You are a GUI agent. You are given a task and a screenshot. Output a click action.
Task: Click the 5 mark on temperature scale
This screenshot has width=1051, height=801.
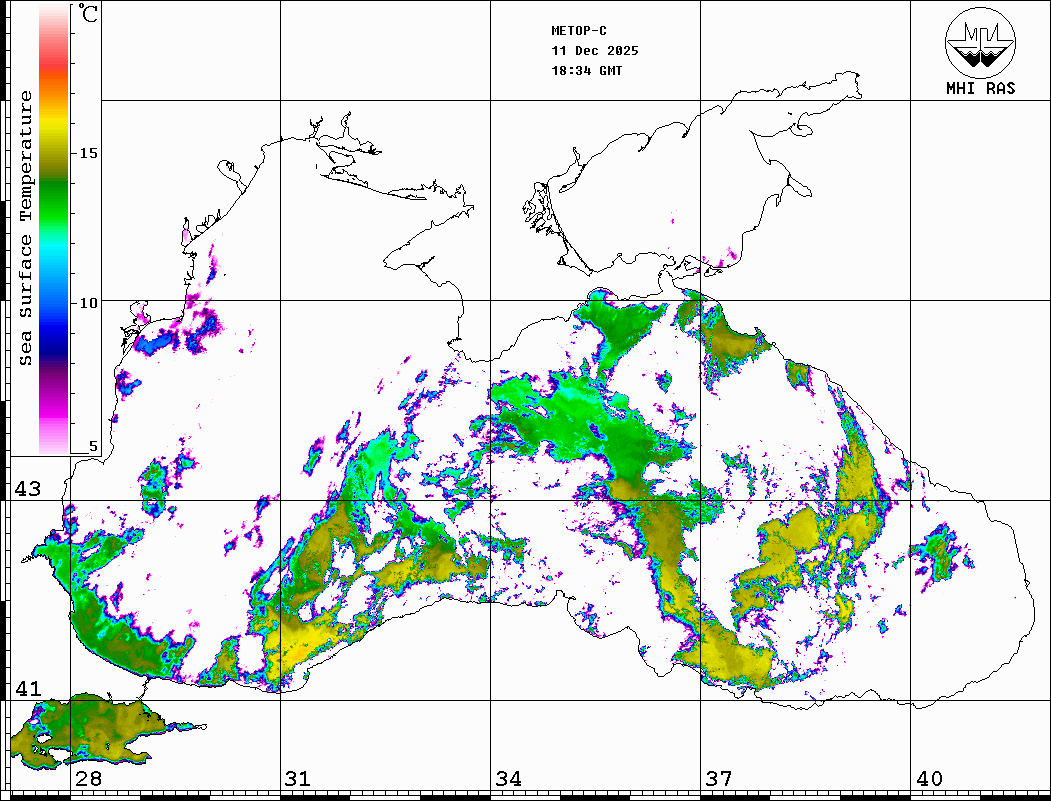coord(94,447)
